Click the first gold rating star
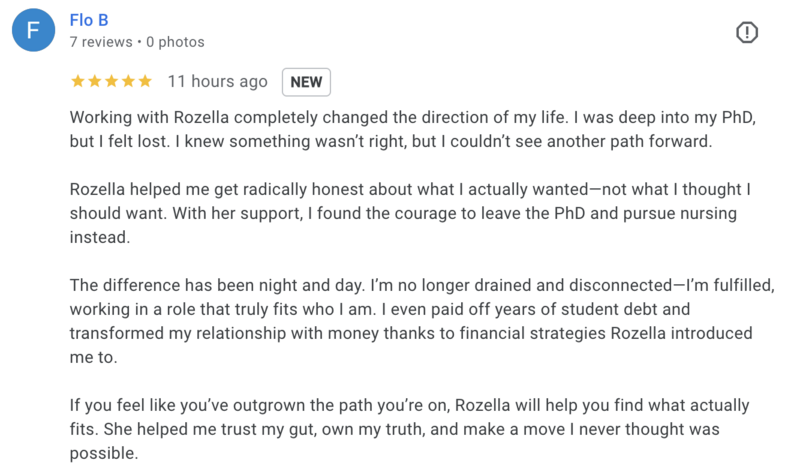This screenshot has height=475, width=800. click(x=78, y=81)
